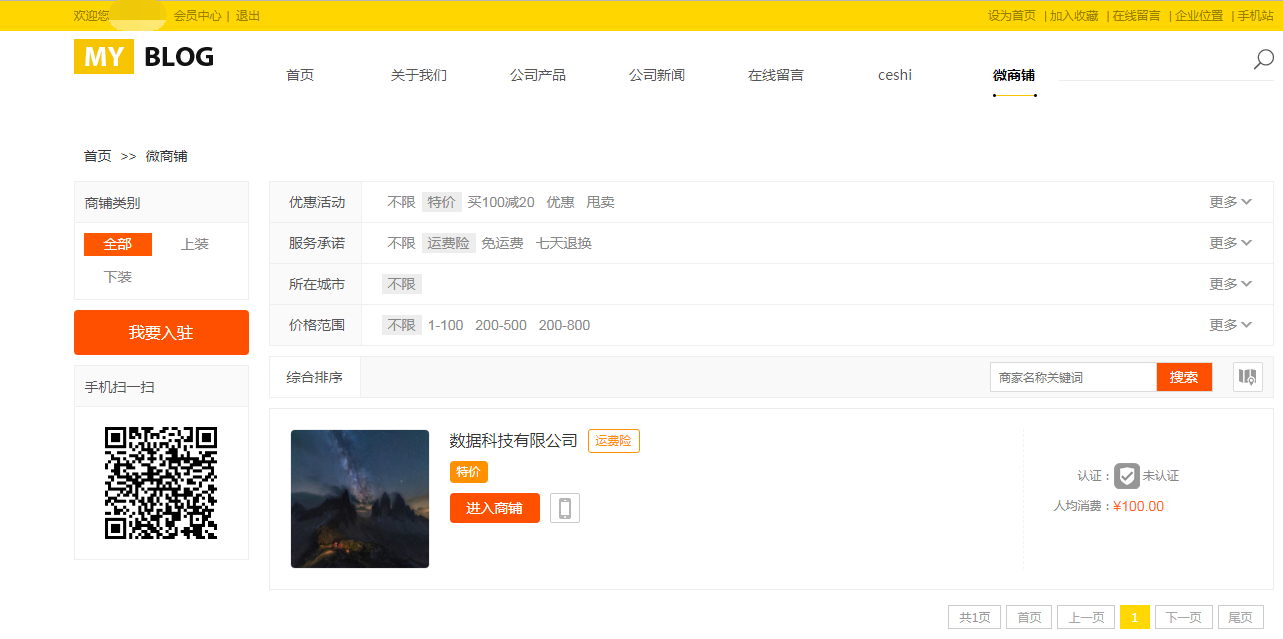
Task: Filter by 甩卖 promotion
Action: click(601, 202)
